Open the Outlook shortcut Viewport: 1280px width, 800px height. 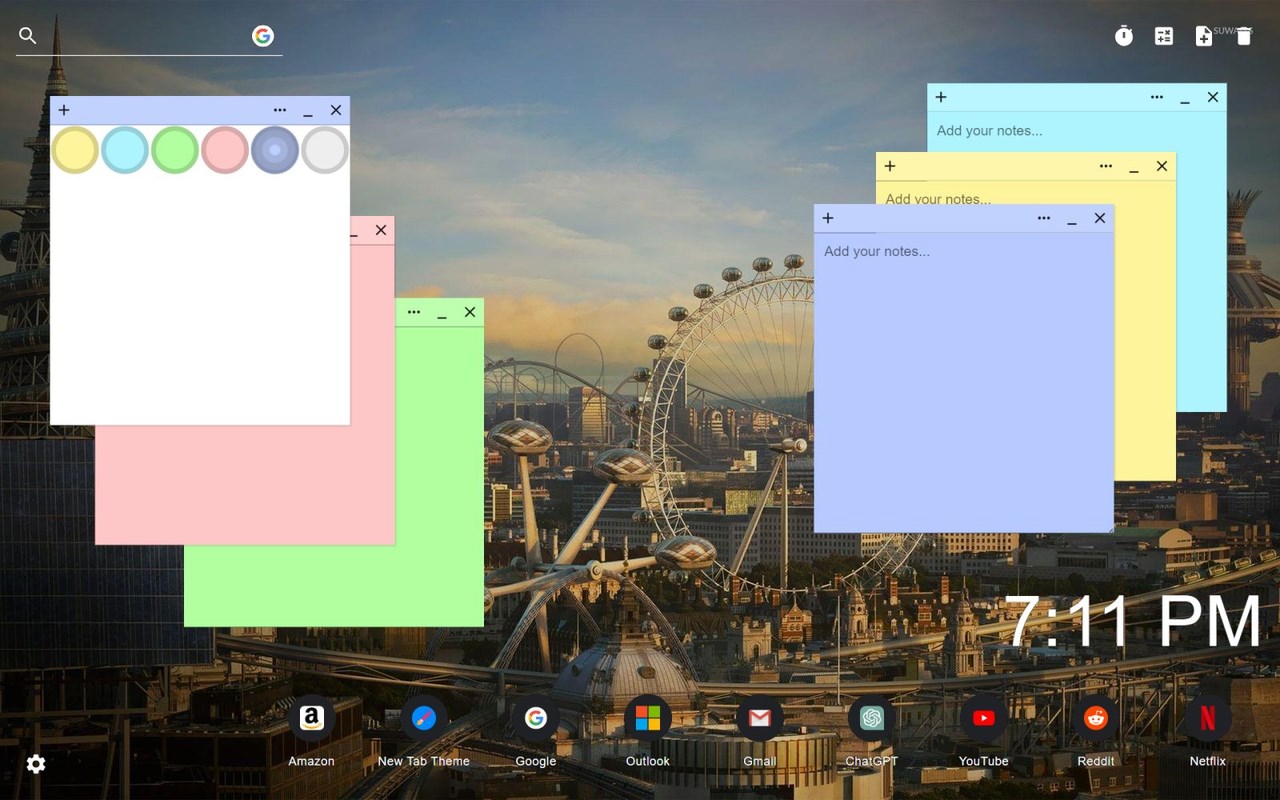click(648, 718)
